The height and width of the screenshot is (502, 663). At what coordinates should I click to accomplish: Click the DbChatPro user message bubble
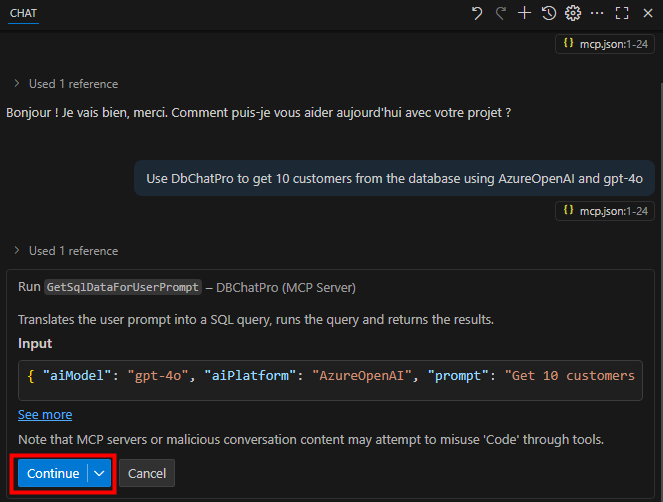[394, 178]
